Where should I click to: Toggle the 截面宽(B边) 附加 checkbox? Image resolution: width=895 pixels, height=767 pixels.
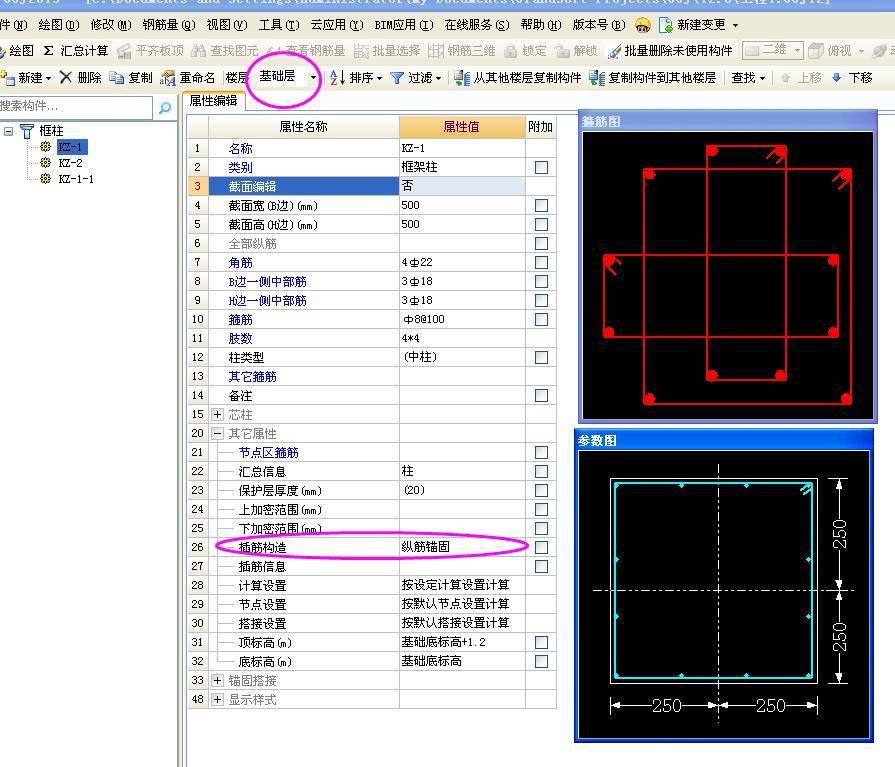point(541,205)
